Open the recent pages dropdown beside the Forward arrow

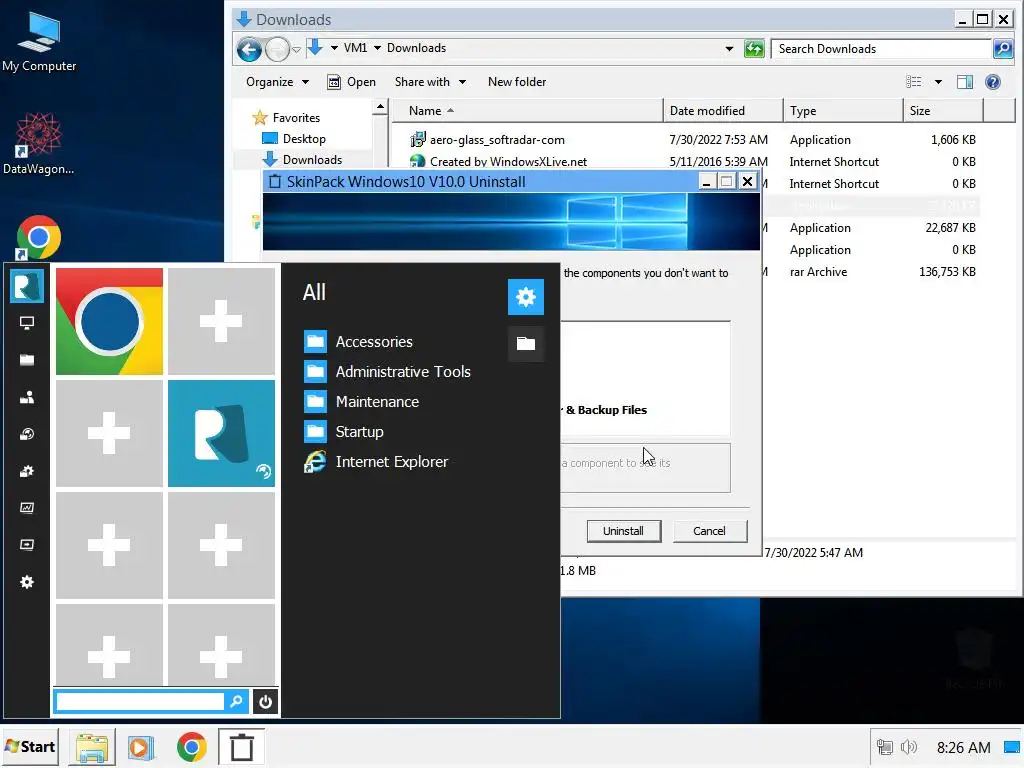[296, 50]
